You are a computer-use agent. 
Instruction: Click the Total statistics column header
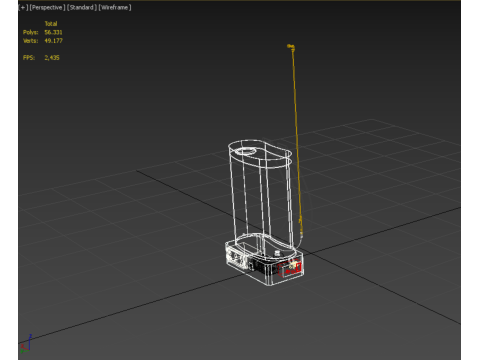coord(51,24)
